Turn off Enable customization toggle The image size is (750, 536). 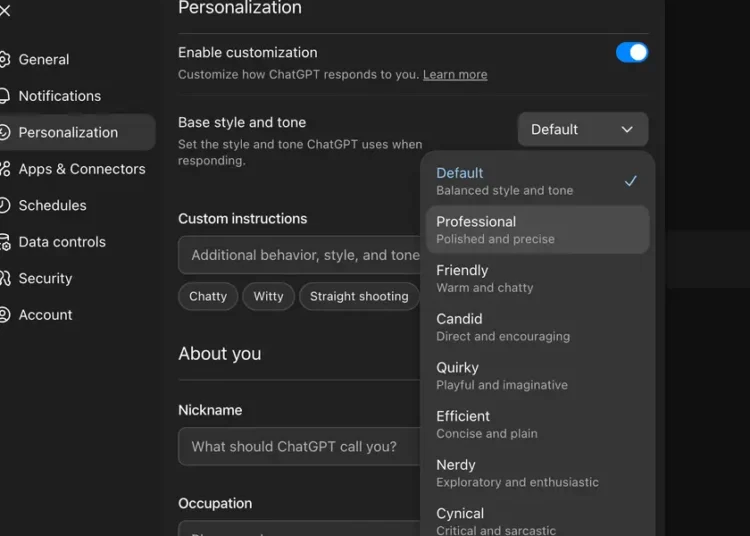point(632,53)
